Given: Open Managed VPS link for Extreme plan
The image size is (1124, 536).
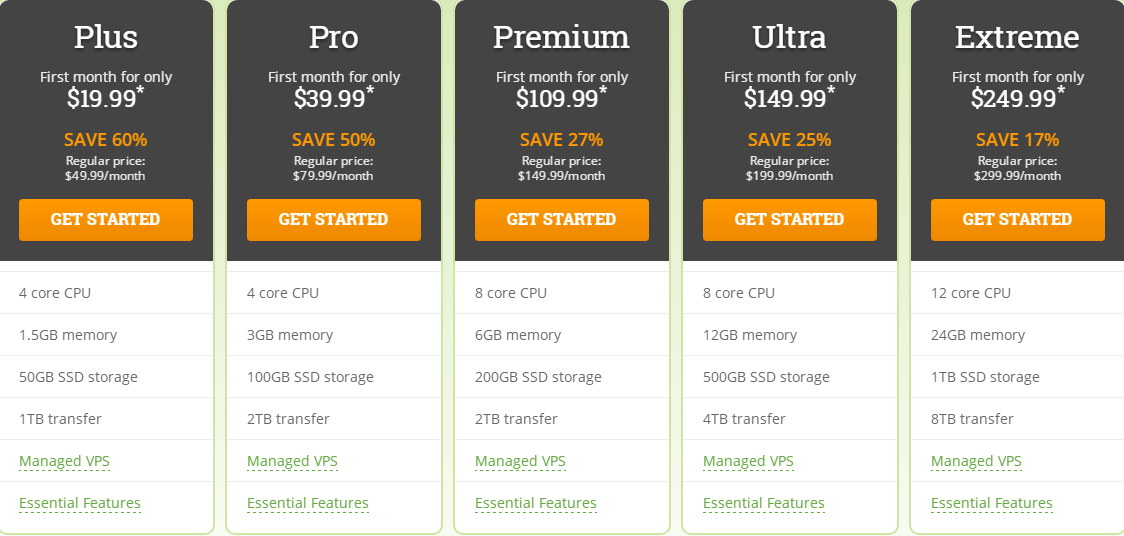Looking at the screenshot, I should pyautogui.click(x=976, y=461).
